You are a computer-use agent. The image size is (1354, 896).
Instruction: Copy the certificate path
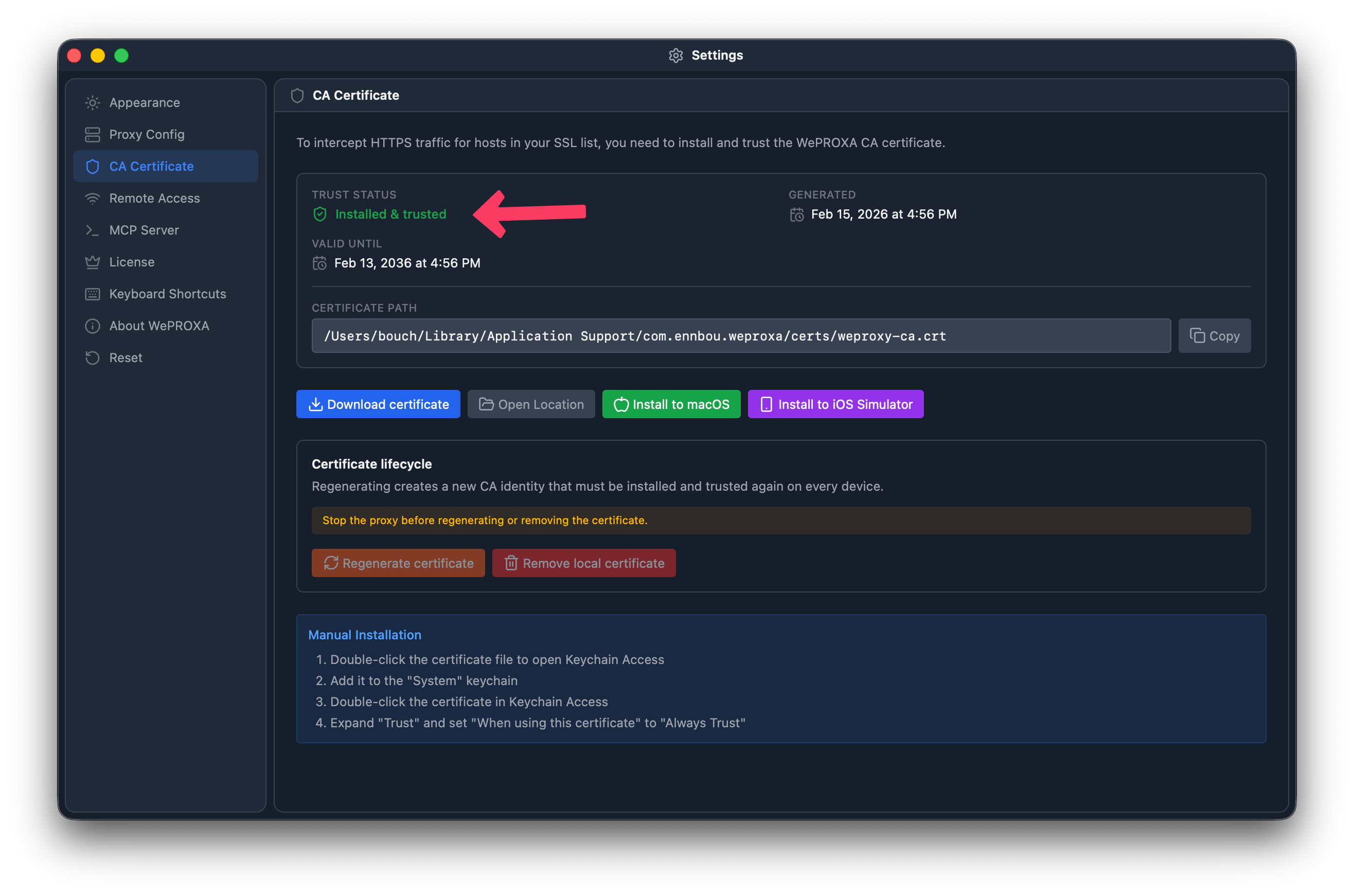[1215, 336]
